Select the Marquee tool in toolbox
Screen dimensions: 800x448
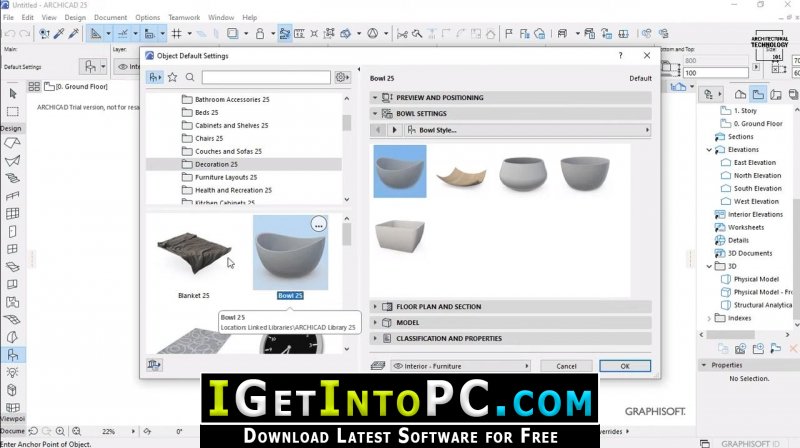pos(13,112)
